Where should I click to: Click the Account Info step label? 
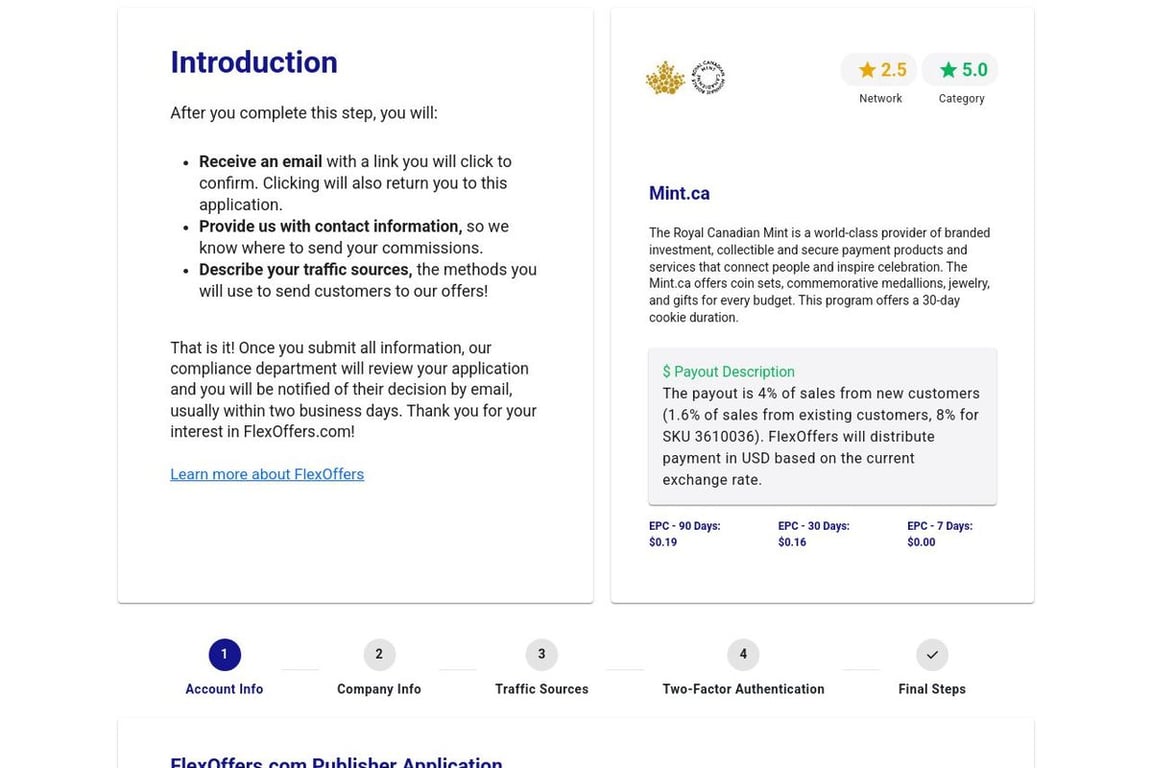click(224, 689)
